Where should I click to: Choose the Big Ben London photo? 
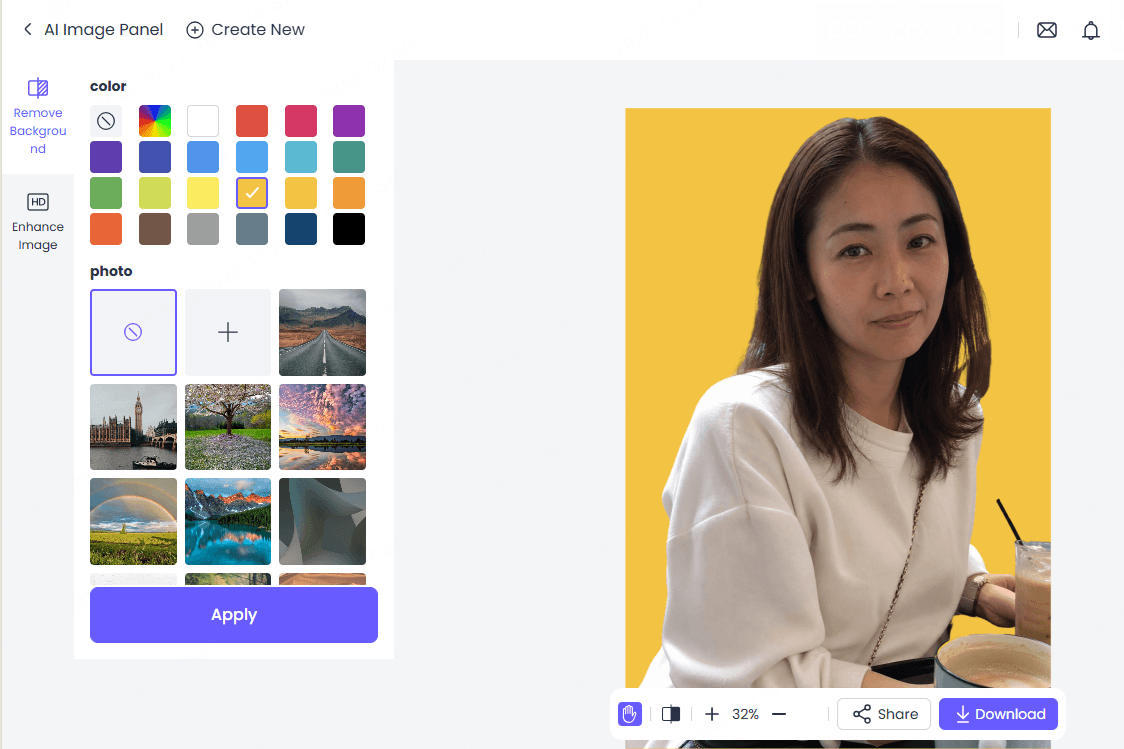[x=133, y=426]
